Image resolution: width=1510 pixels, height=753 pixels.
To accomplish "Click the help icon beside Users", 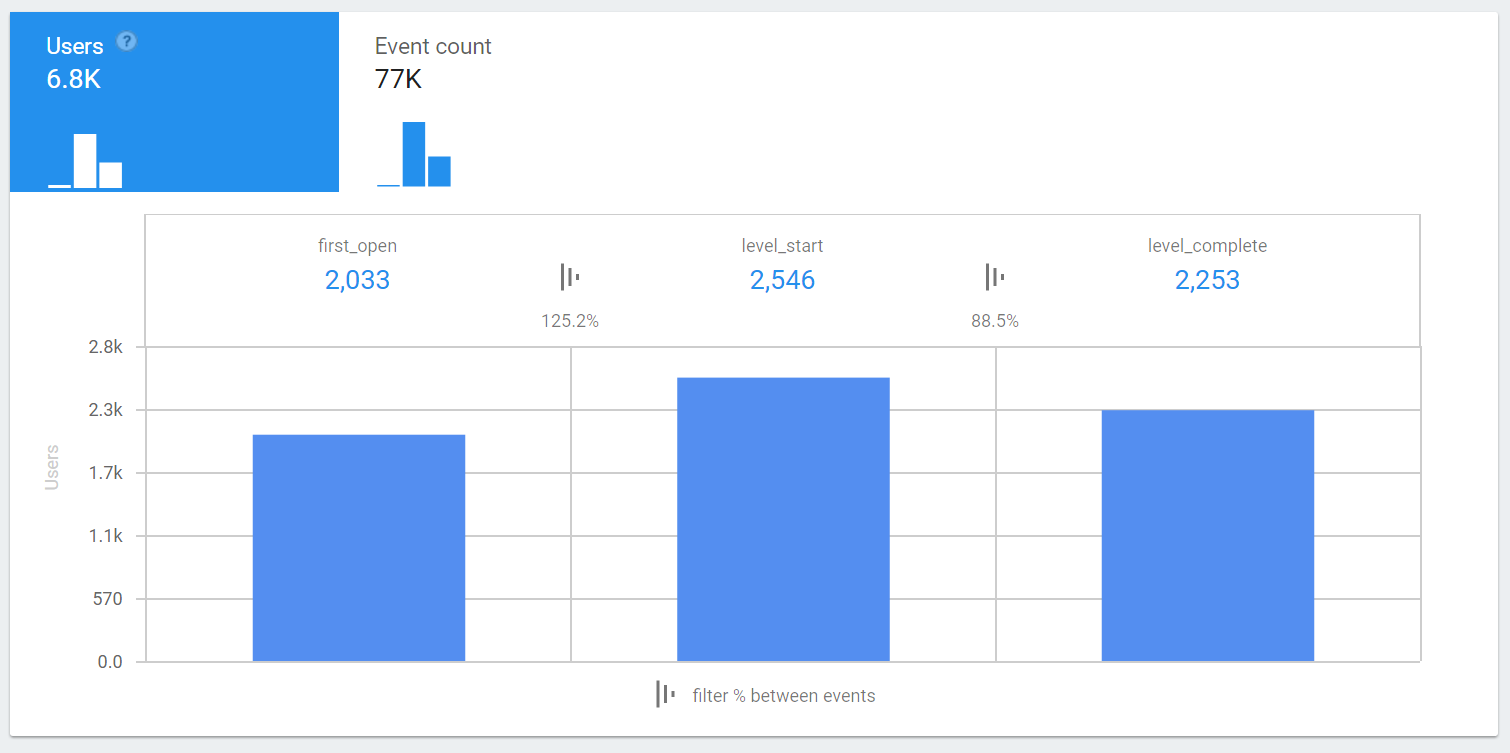I will pos(126,41).
